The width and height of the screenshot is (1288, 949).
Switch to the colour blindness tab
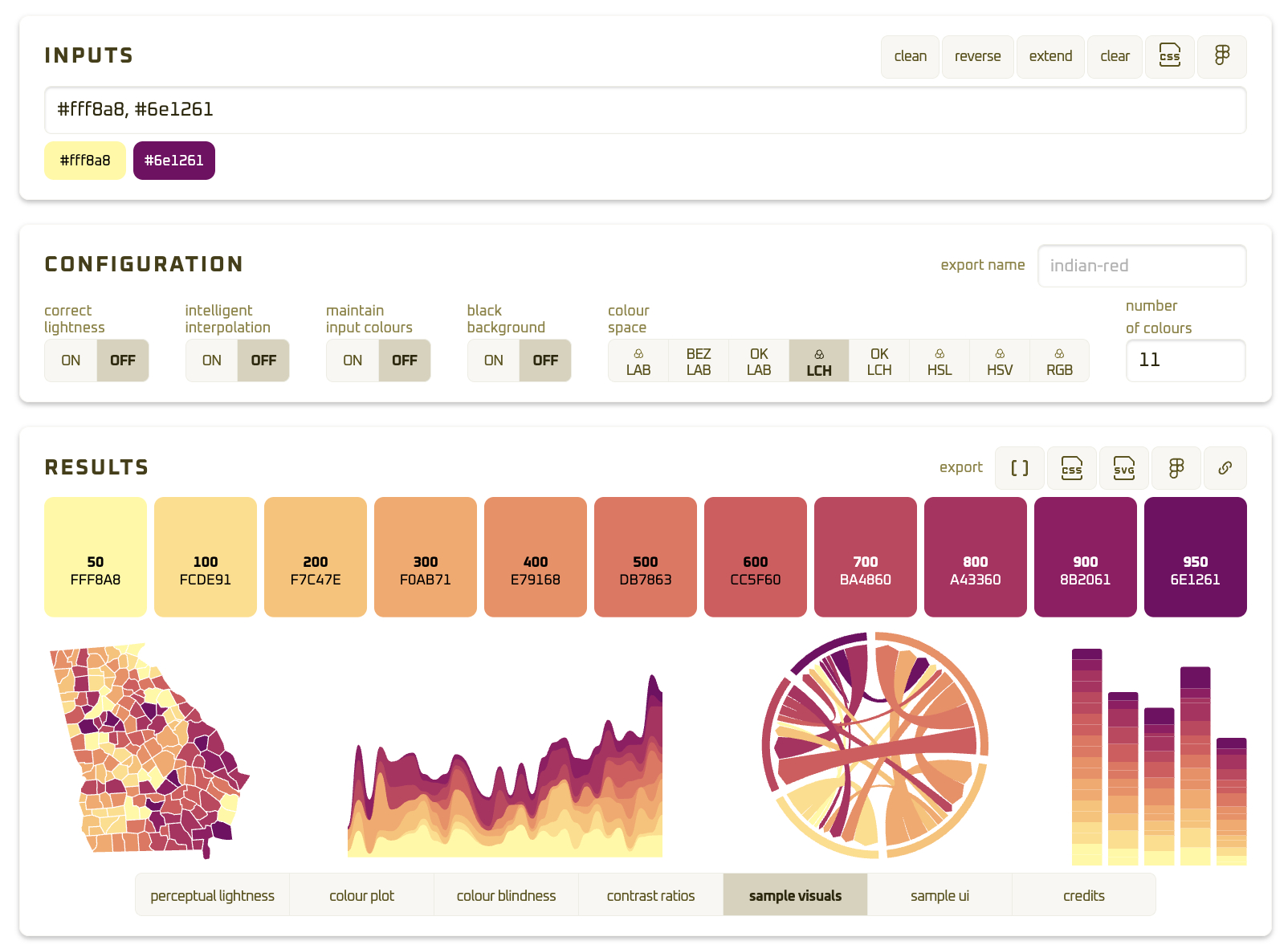[506, 895]
